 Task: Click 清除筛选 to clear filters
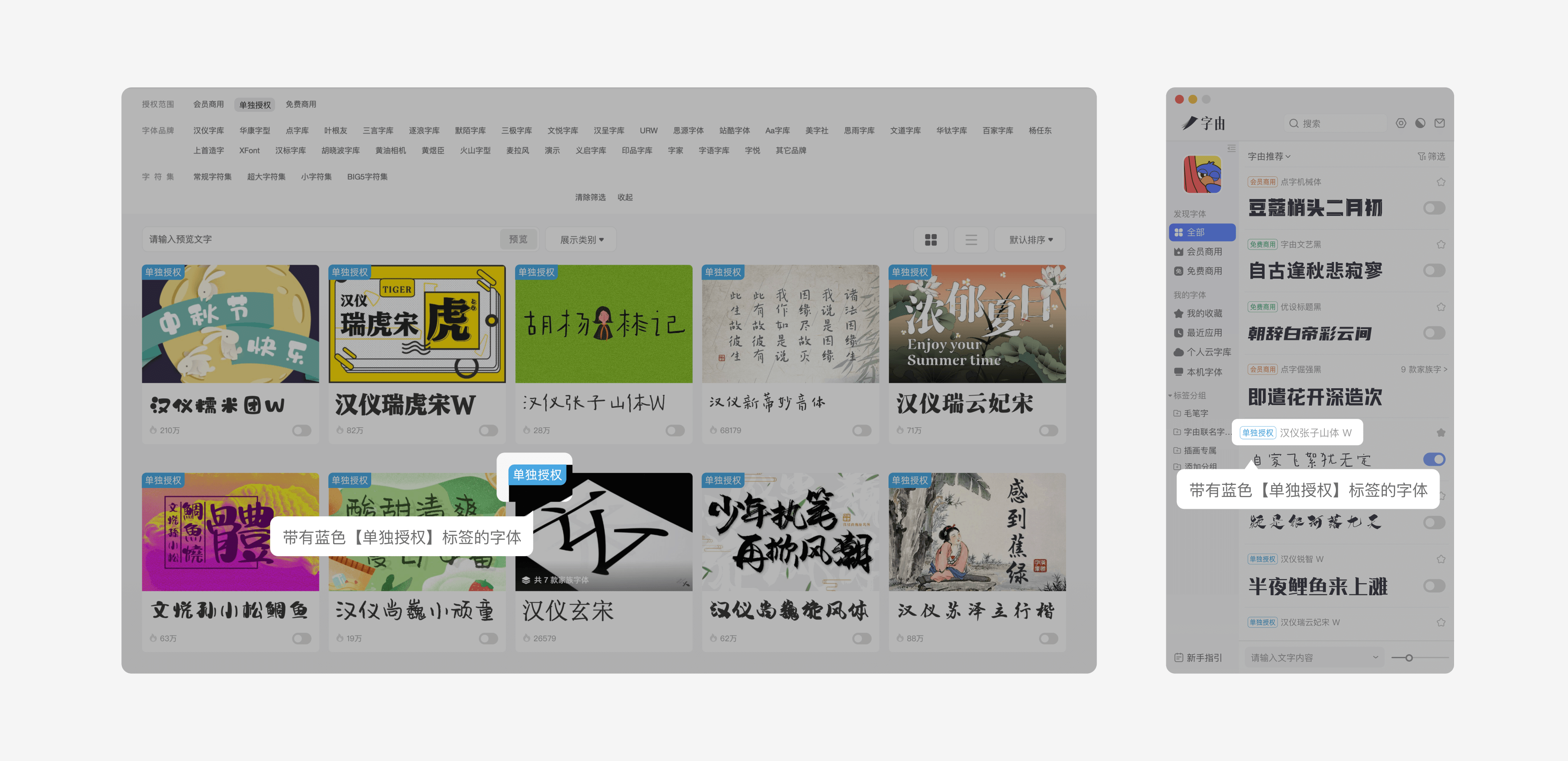click(590, 197)
